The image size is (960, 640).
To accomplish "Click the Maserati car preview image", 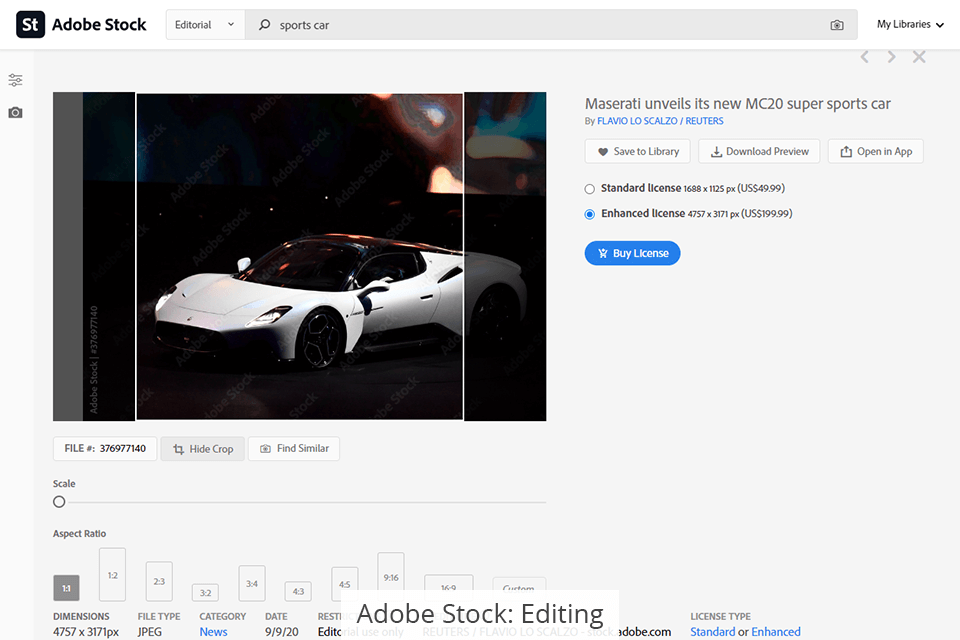I will tap(299, 257).
